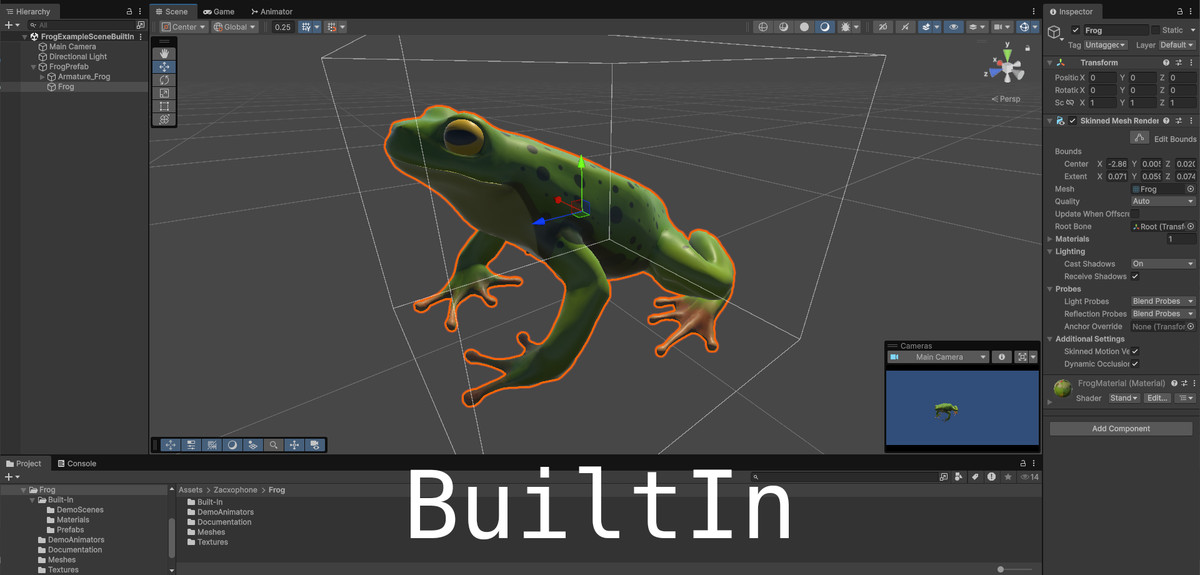Click Zacxophone in the Project breadcrumb

pyautogui.click(x=235, y=490)
